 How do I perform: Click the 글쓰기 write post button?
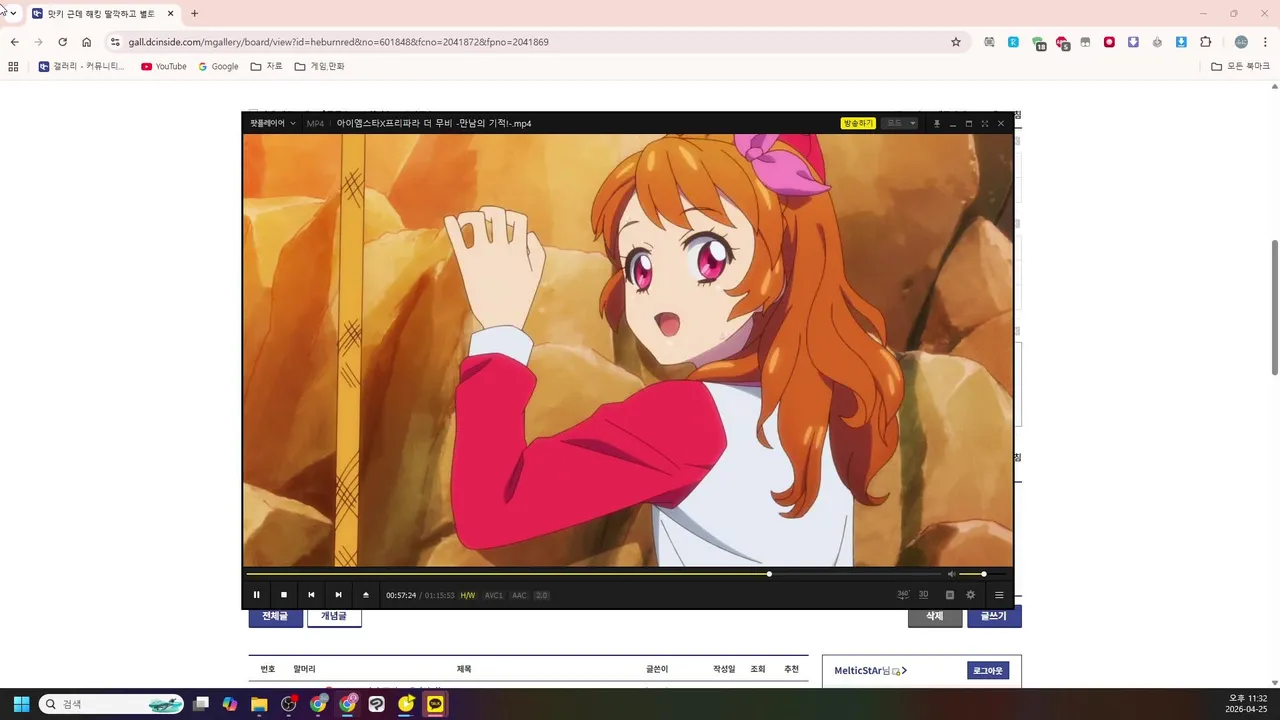coord(994,616)
